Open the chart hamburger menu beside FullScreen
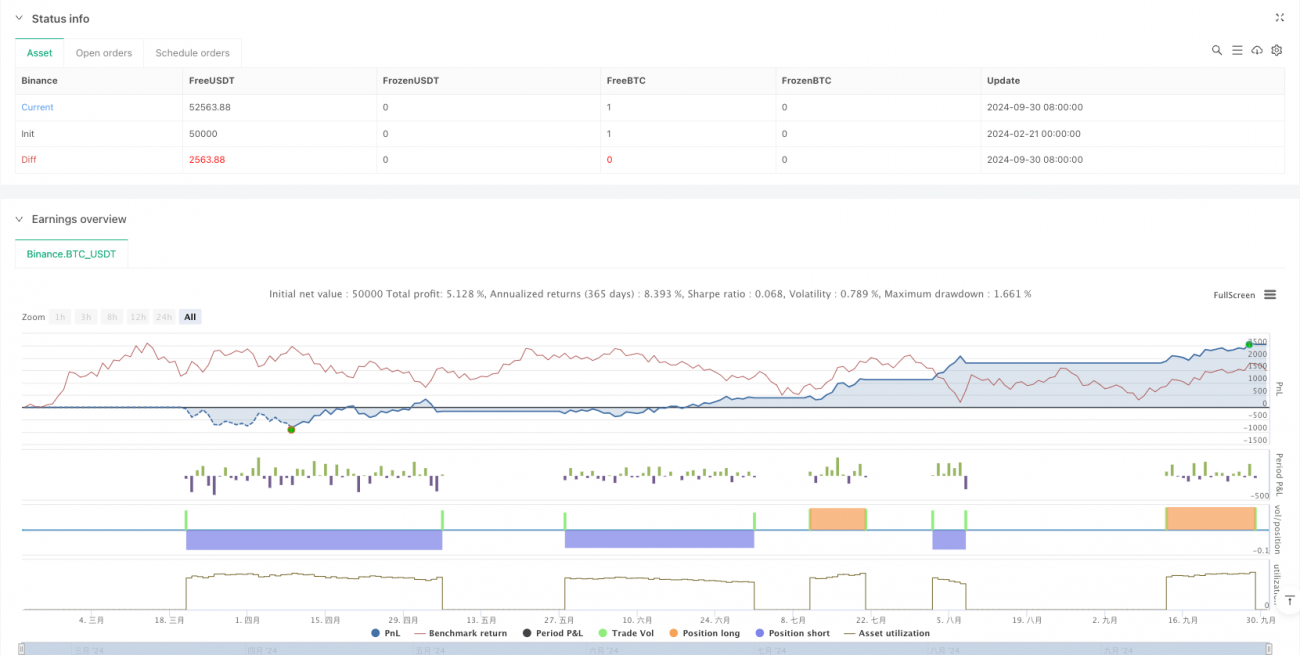The height and width of the screenshot is (655, 1300). pos(1270,295)
